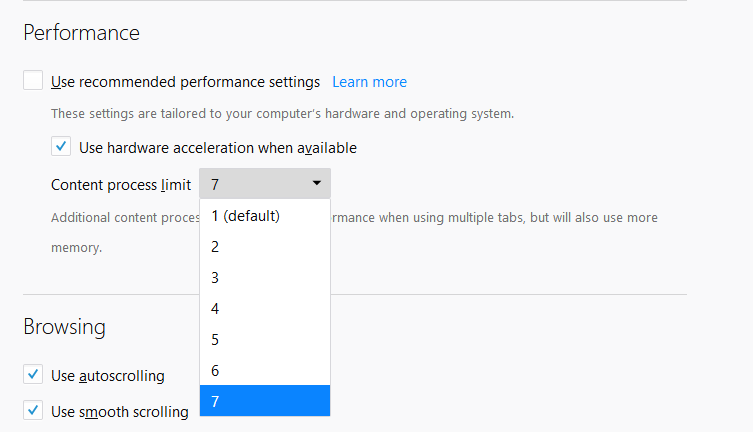Select the highlighted 7 option
The image size is (753, 432).
[x=264, y=401]
